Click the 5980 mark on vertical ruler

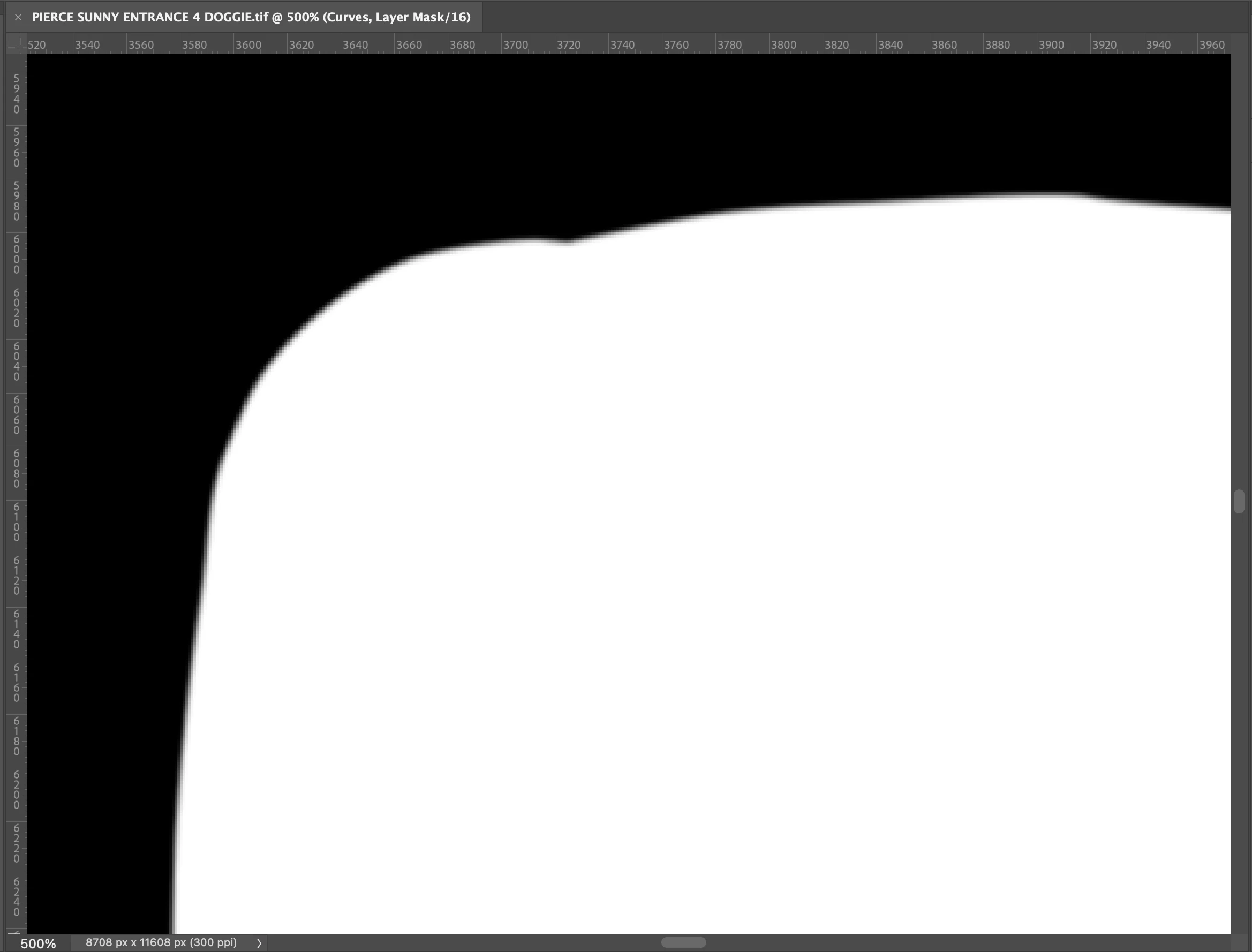pos(17,201)
